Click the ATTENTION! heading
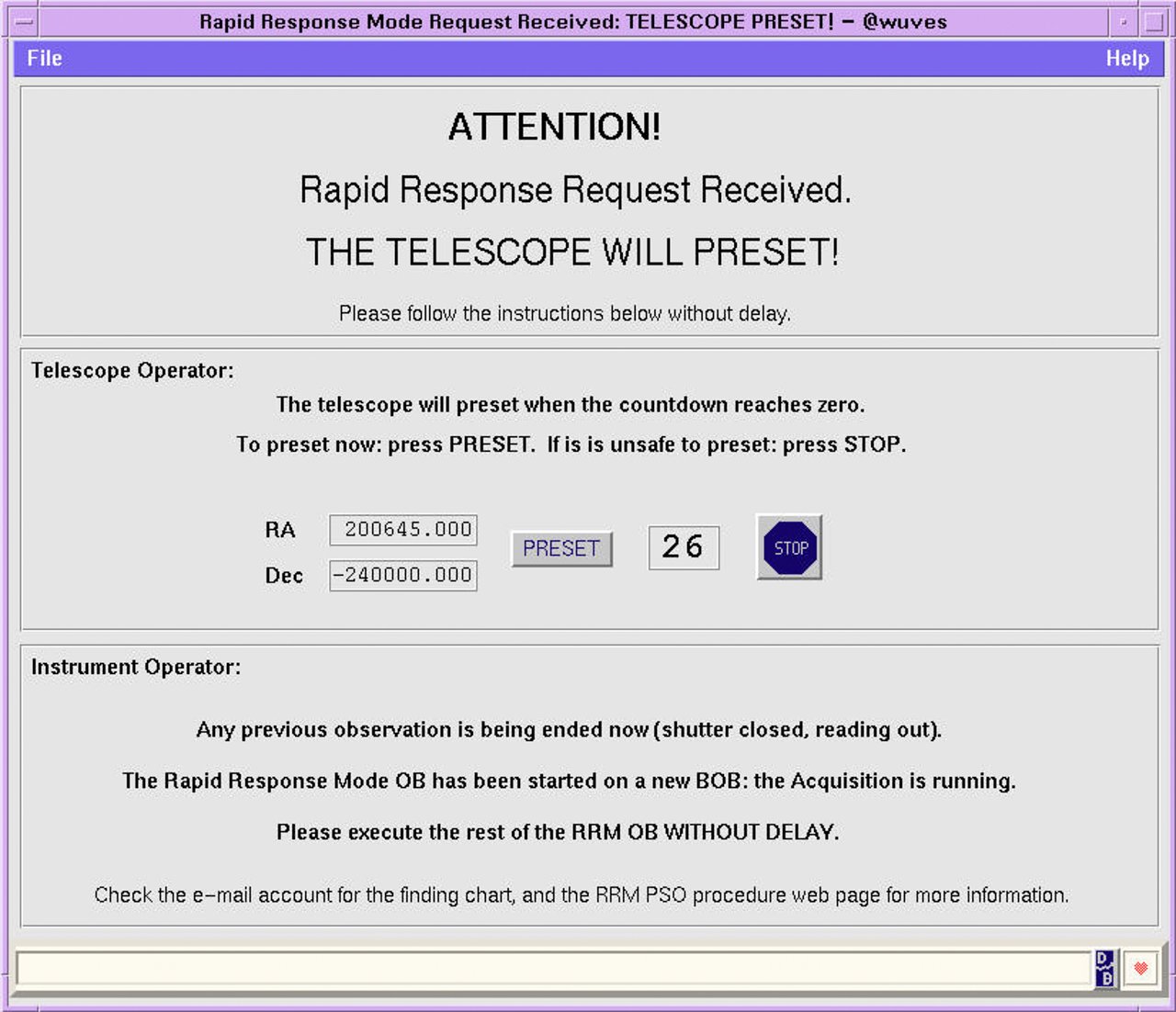Image resolution: width=1176 pixels, height=1012 pixels. pyautogui.click(x=554, y=127)
